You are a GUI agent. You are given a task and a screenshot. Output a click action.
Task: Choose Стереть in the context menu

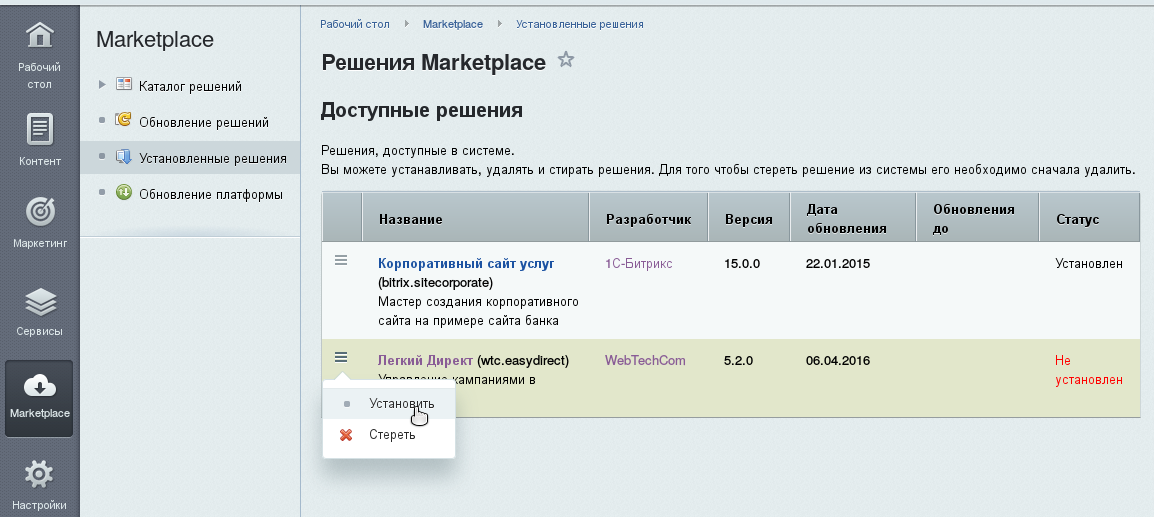[x=389, y=435]
